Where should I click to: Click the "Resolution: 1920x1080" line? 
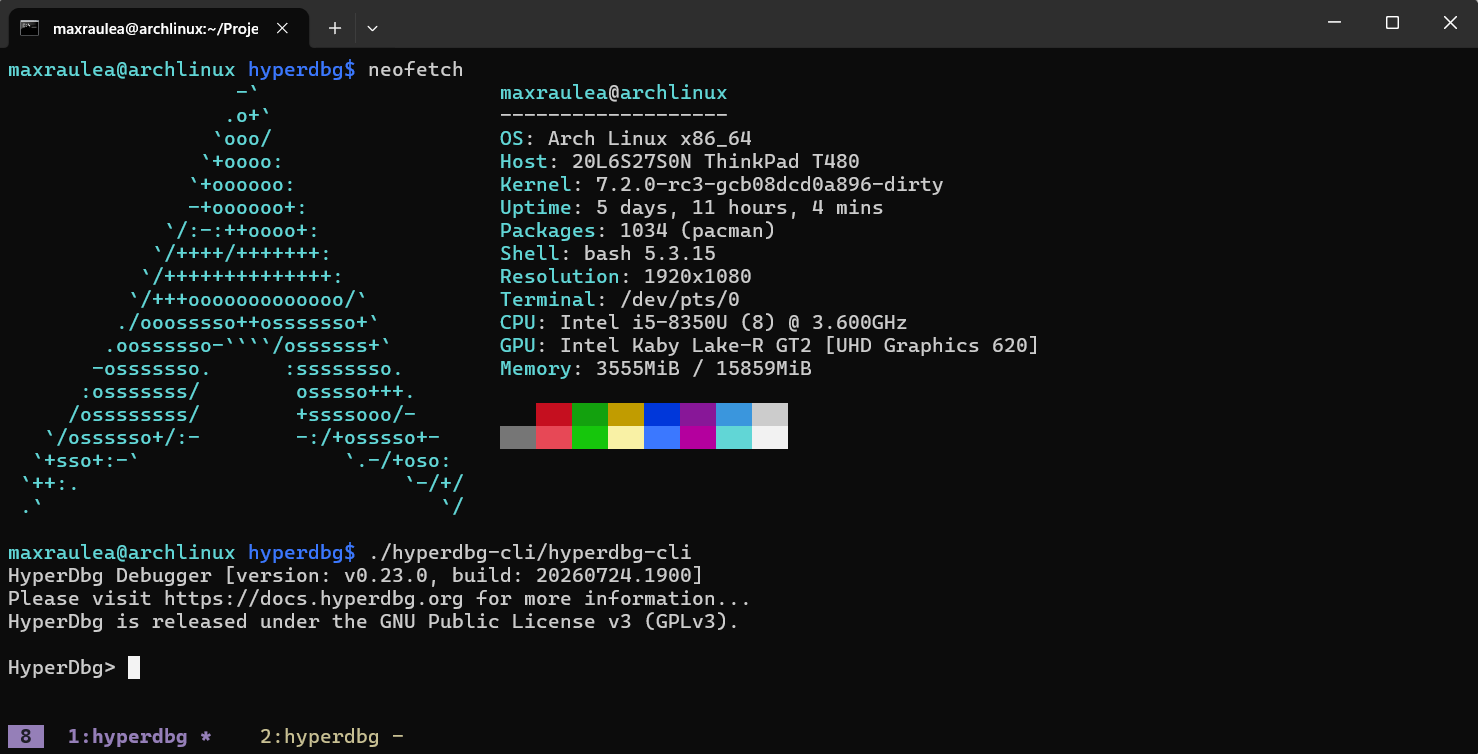pos(626,277)
